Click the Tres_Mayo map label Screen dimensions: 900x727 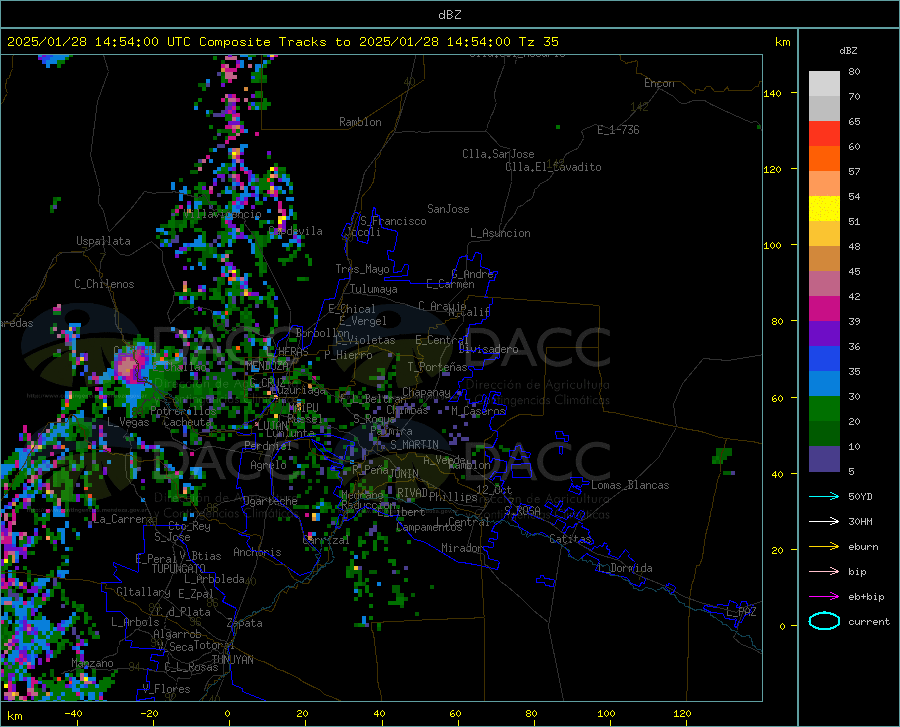pos(363,269)
